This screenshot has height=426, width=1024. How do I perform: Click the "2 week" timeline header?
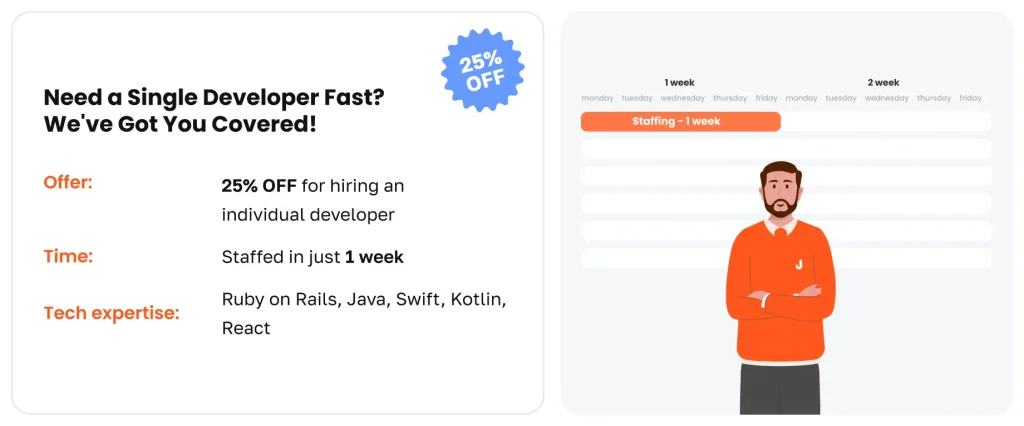pyautogui.click(x=883, y=82)
